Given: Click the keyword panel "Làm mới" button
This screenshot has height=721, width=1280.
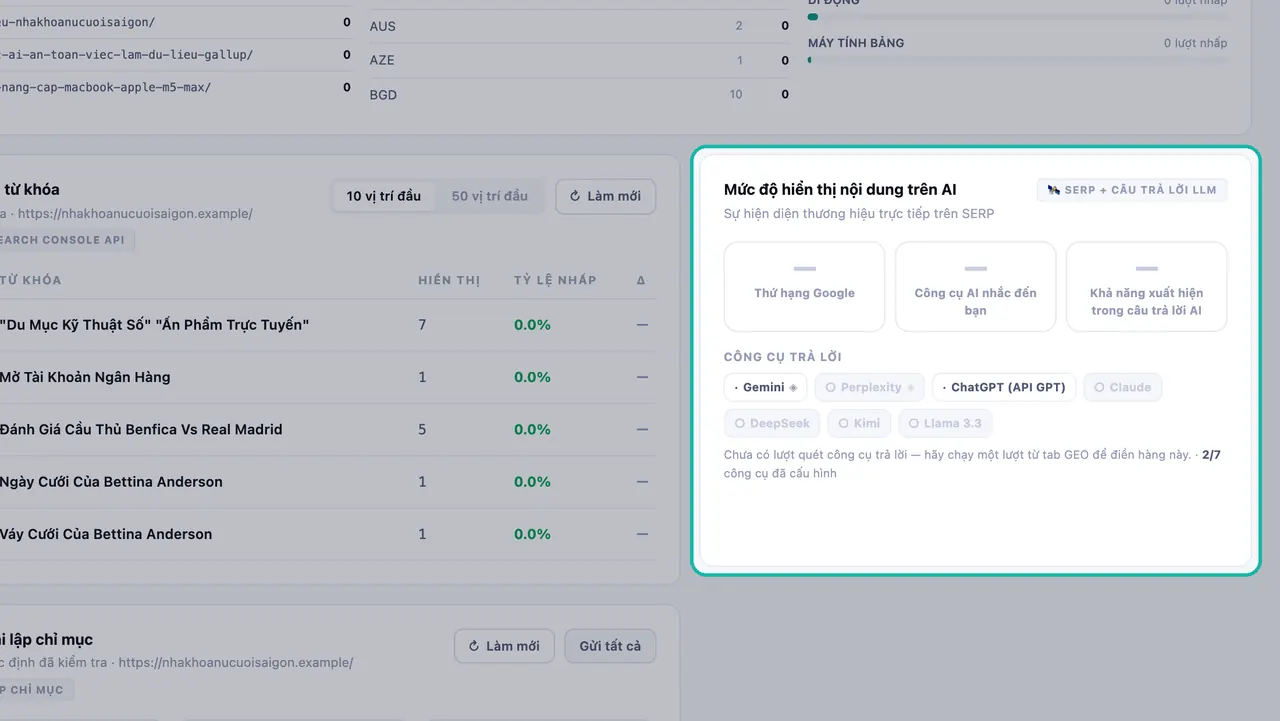Looking at the screenshot, I should click(605, 196).
